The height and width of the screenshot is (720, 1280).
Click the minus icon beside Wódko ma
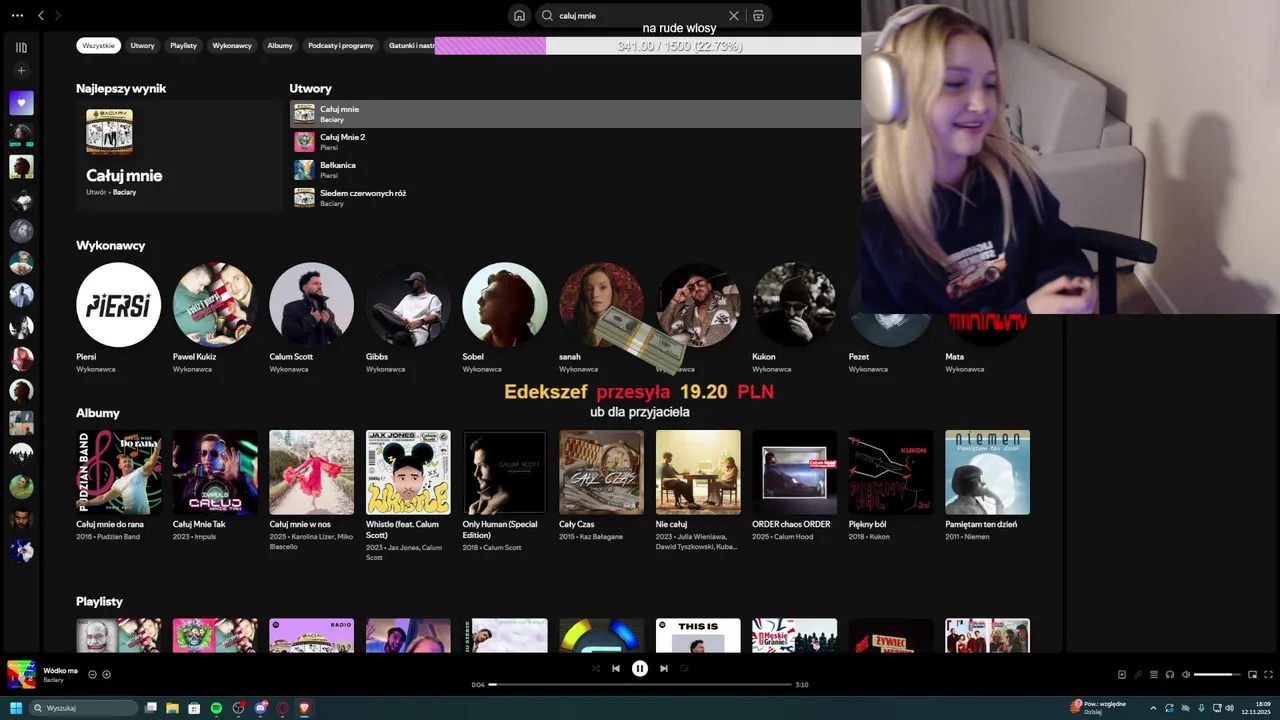coord(92,674)
